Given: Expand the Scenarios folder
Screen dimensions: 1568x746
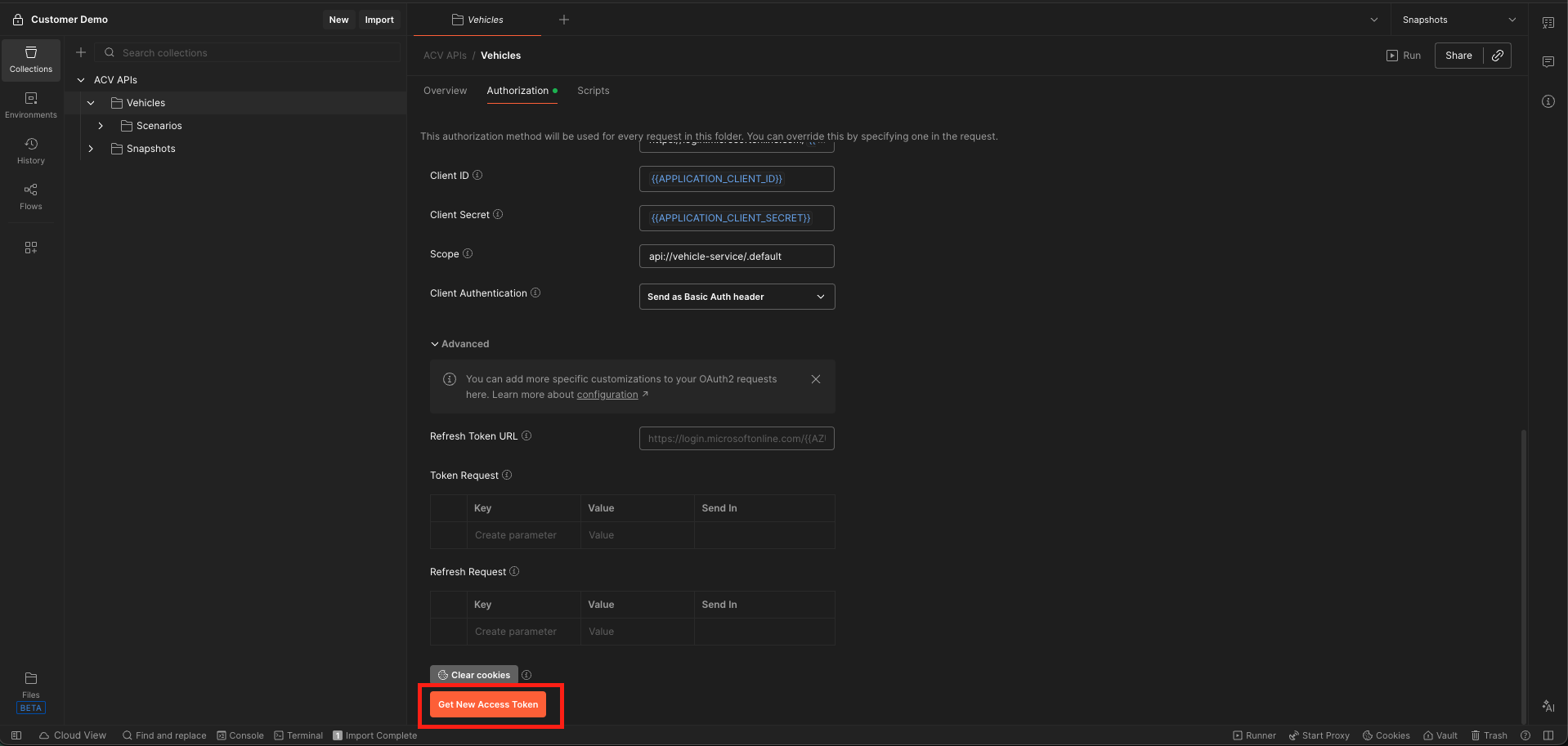Looking at the screenshot, I should point(101,126).
